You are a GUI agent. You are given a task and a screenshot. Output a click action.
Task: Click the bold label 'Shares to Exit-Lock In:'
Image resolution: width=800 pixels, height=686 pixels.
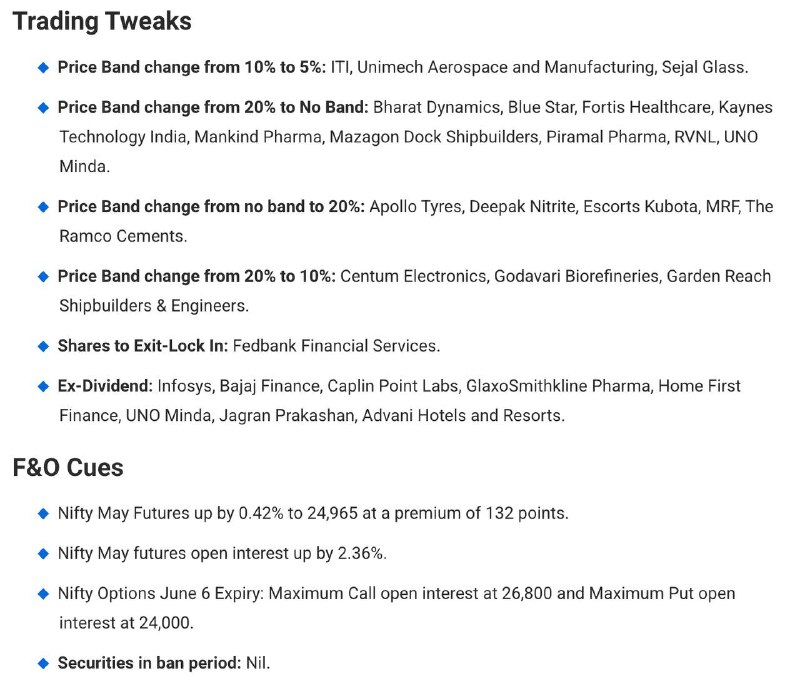click(x=143, y=346)
